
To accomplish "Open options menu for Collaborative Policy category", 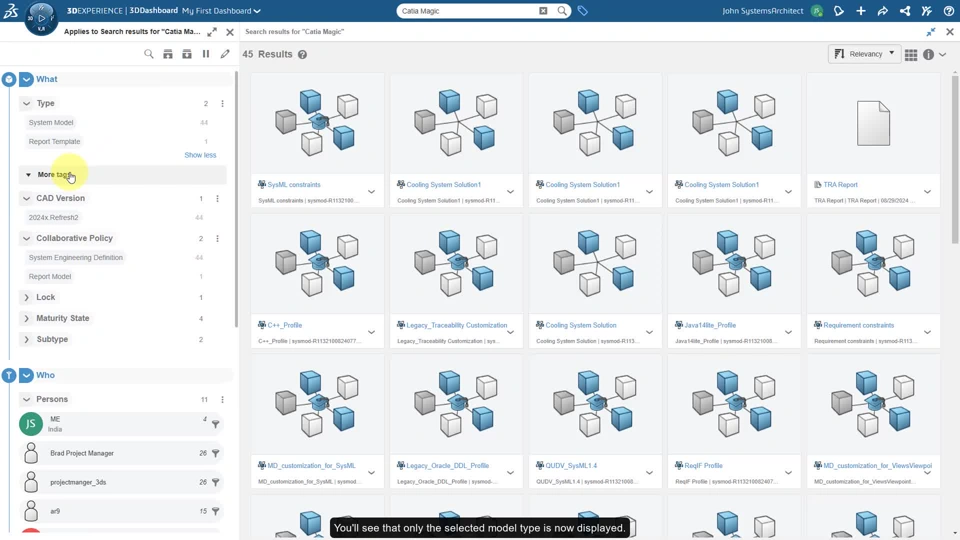I will click(217, 238).
